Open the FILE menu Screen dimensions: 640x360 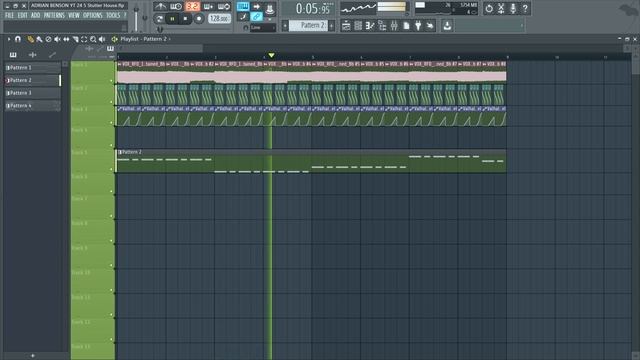9,16
